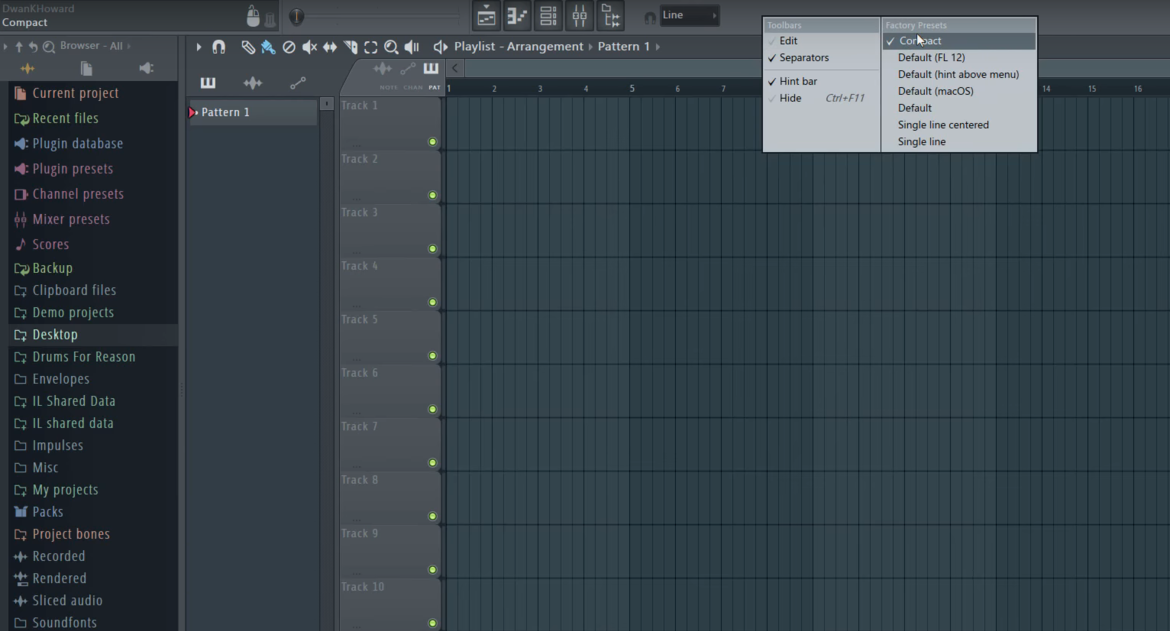Open the Line snap dropdown
1170x631 pixels.
click(x=689, y=15)
